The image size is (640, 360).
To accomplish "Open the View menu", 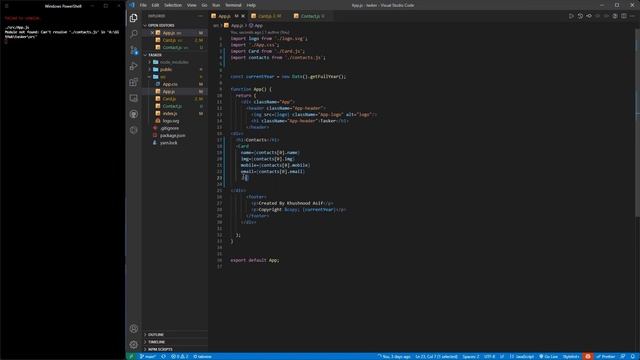I will tap(191, 5).
